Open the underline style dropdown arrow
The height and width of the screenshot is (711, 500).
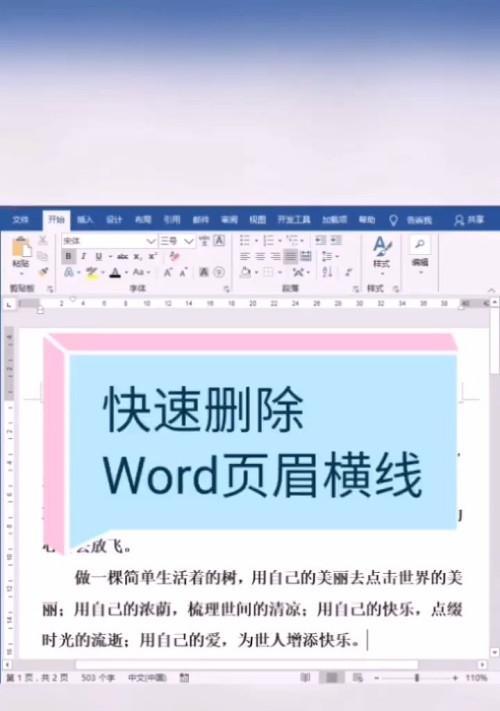click(x=110, y=257)
